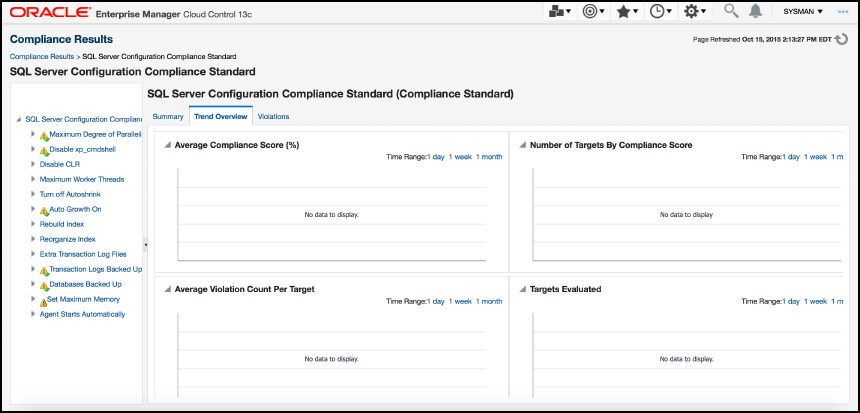The image size is (860, 413).
Task: Expand the Disable CLR node
Action: tap(33, 164)
